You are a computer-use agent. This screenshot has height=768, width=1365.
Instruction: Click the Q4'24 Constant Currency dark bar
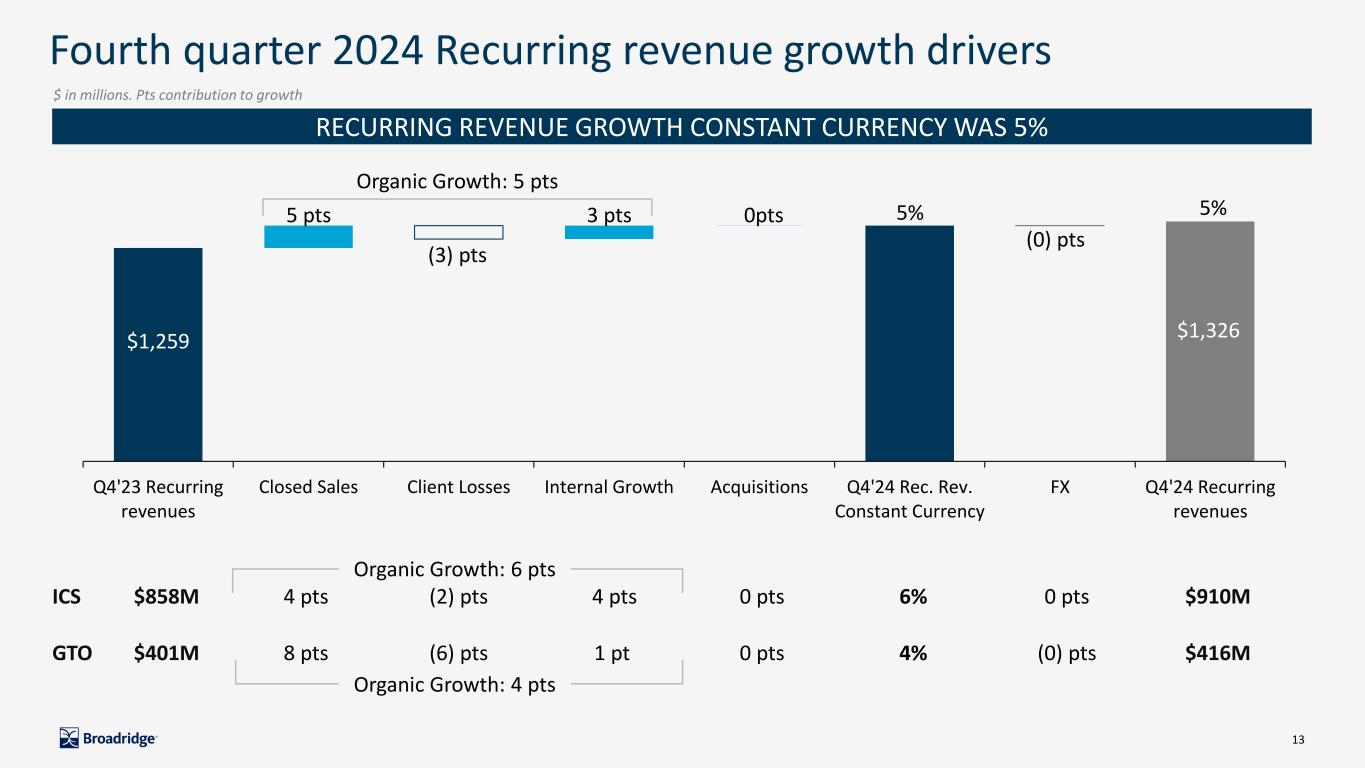click(x=909, y=343)
